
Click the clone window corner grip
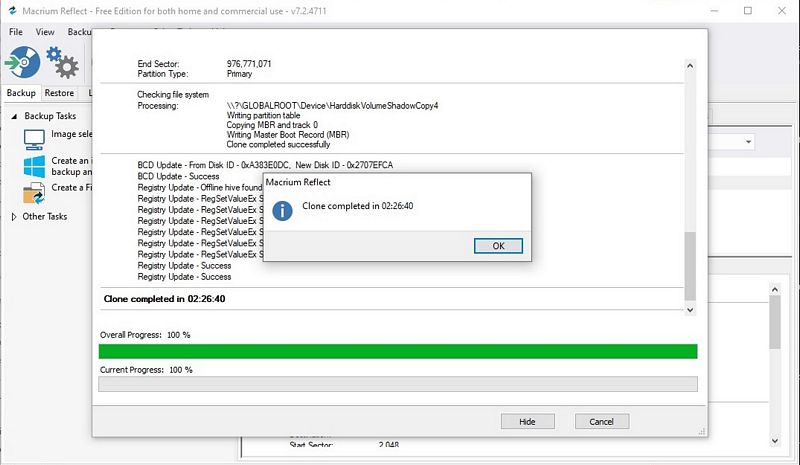[x=702, y=431]
